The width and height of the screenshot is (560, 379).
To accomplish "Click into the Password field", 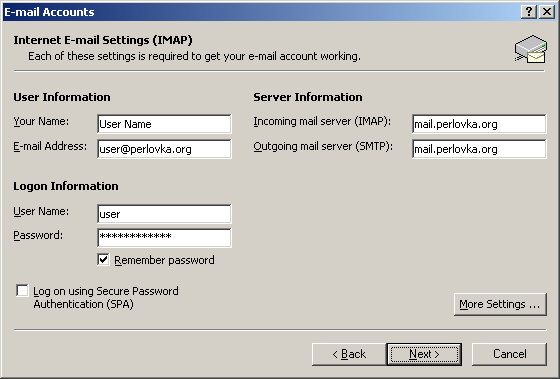I will tap(164, 238).
